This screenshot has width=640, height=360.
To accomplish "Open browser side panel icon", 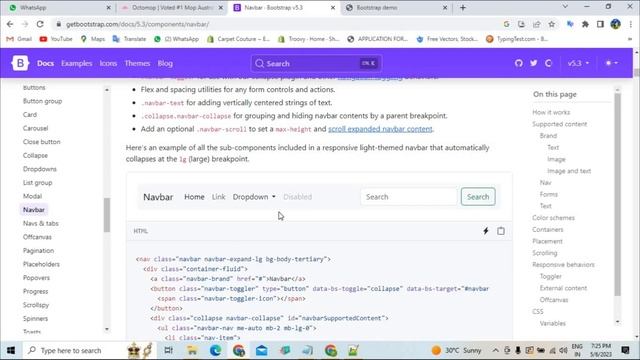I will (x=600, y=24).
